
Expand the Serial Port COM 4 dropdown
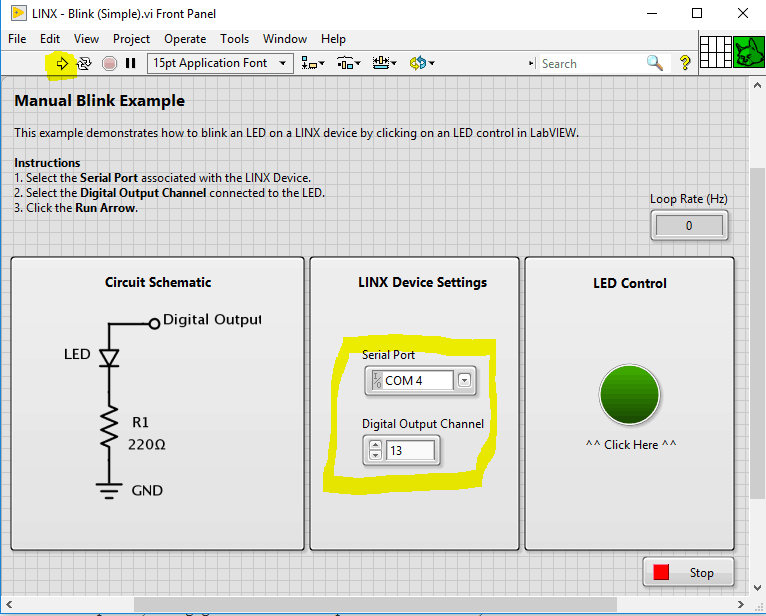(464, 380)
